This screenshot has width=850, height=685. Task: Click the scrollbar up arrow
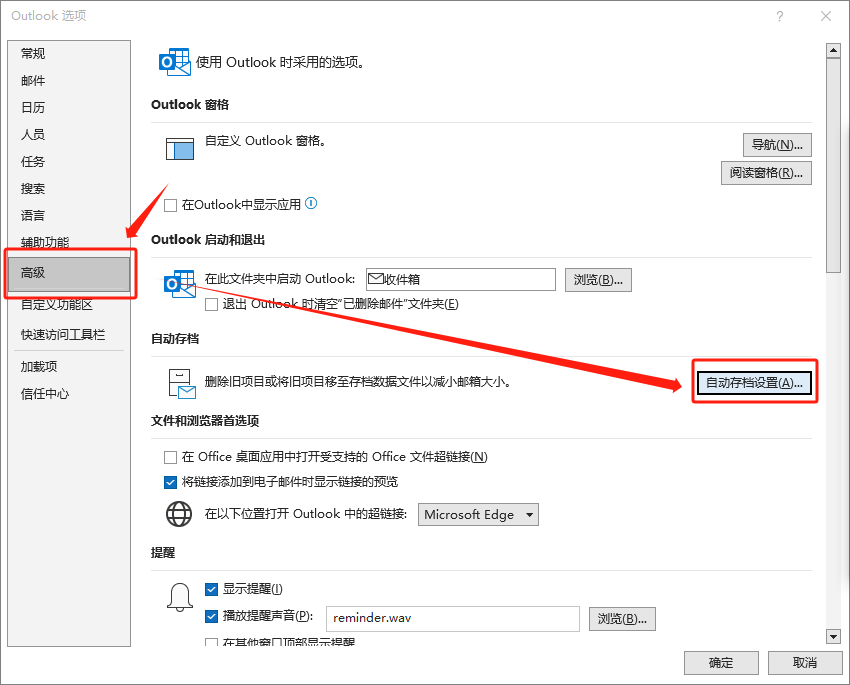coord(833,50)
